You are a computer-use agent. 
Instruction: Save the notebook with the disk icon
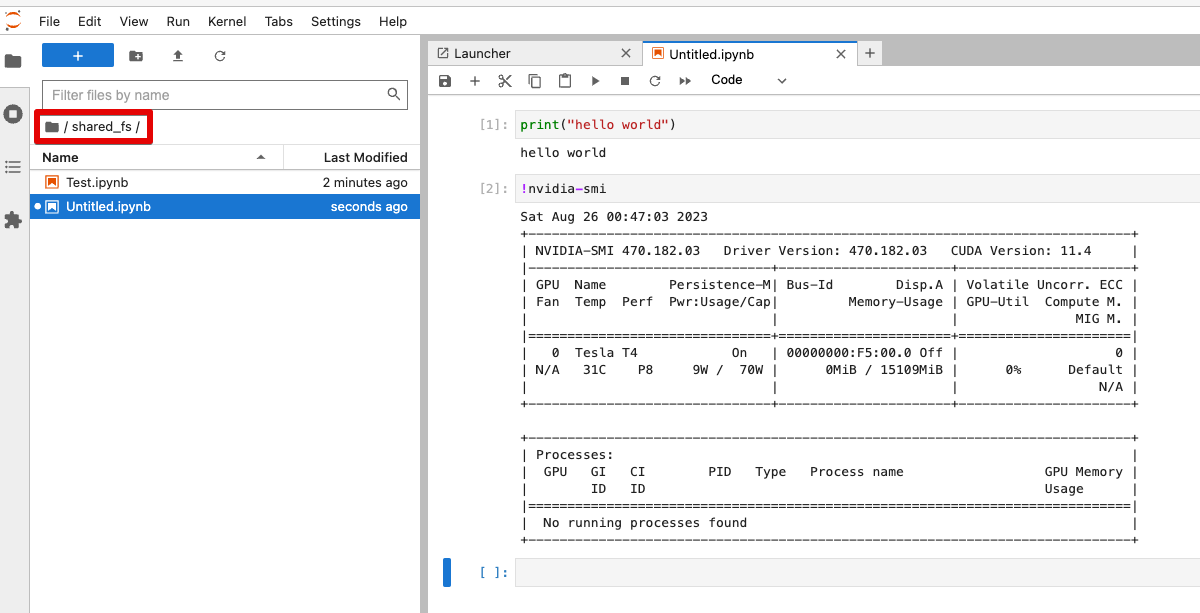[446, 80]
